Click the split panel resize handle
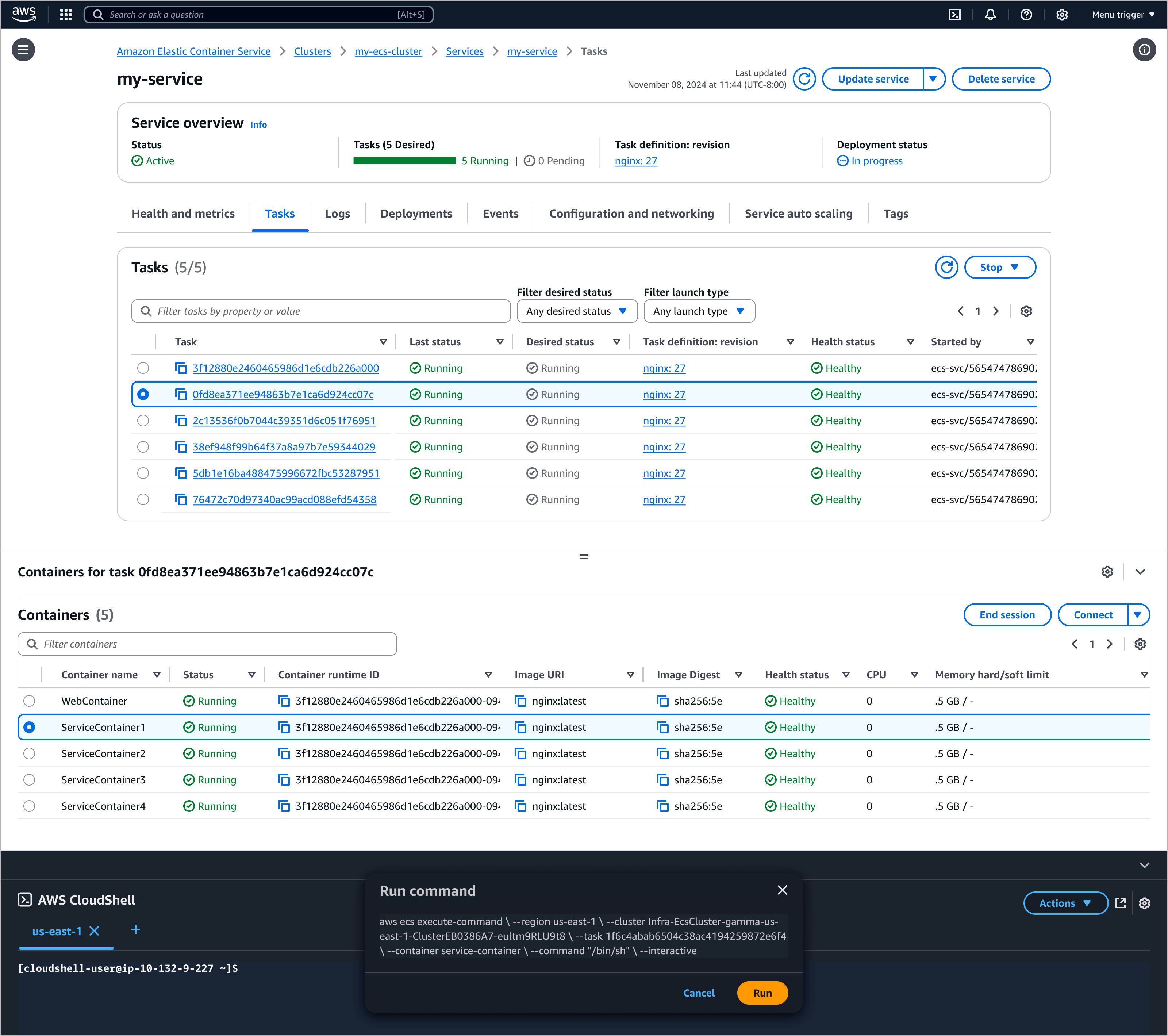1168x1036 pixels. 583,557
